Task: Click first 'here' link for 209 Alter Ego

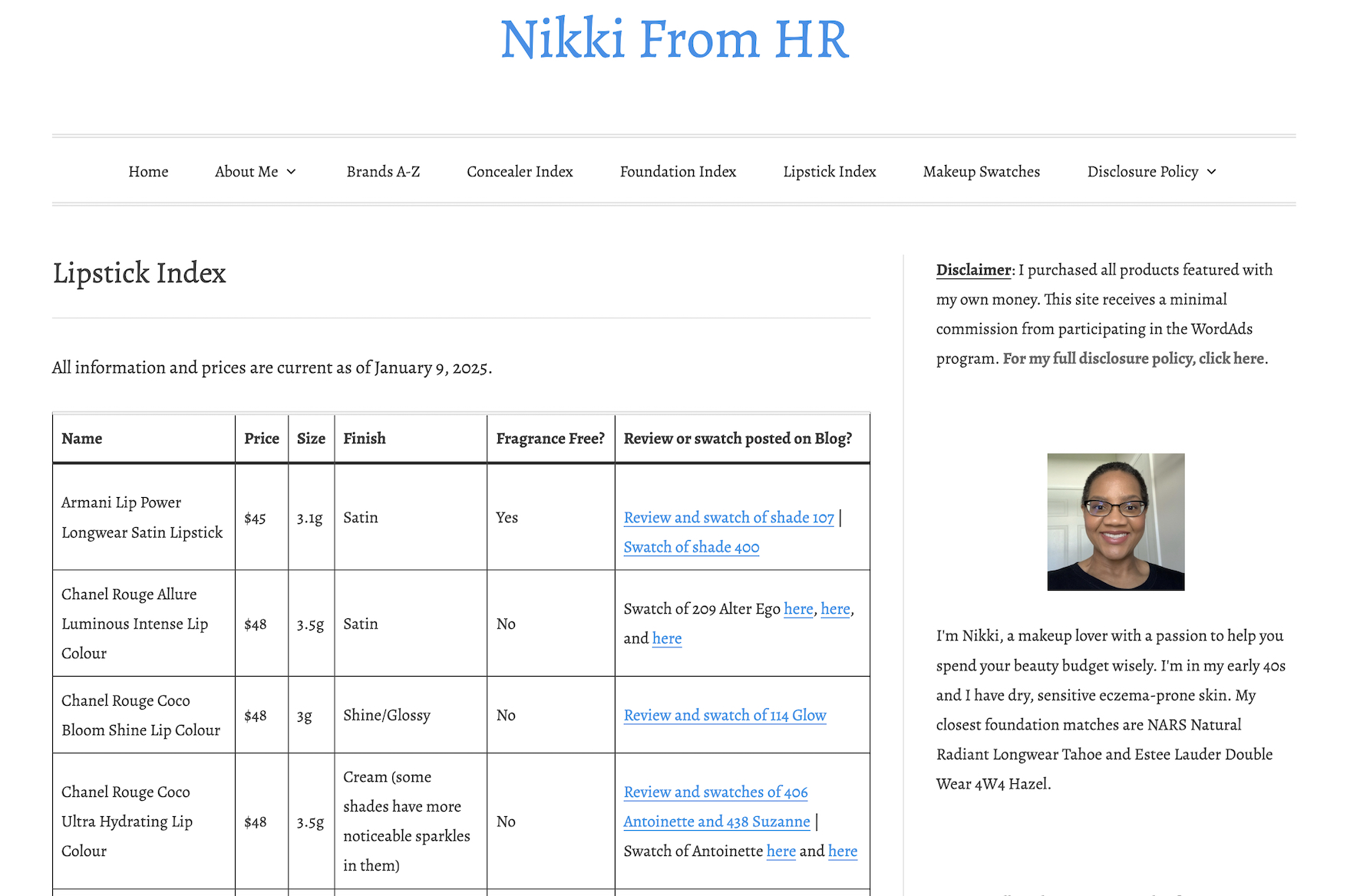Action: point(798,609)
